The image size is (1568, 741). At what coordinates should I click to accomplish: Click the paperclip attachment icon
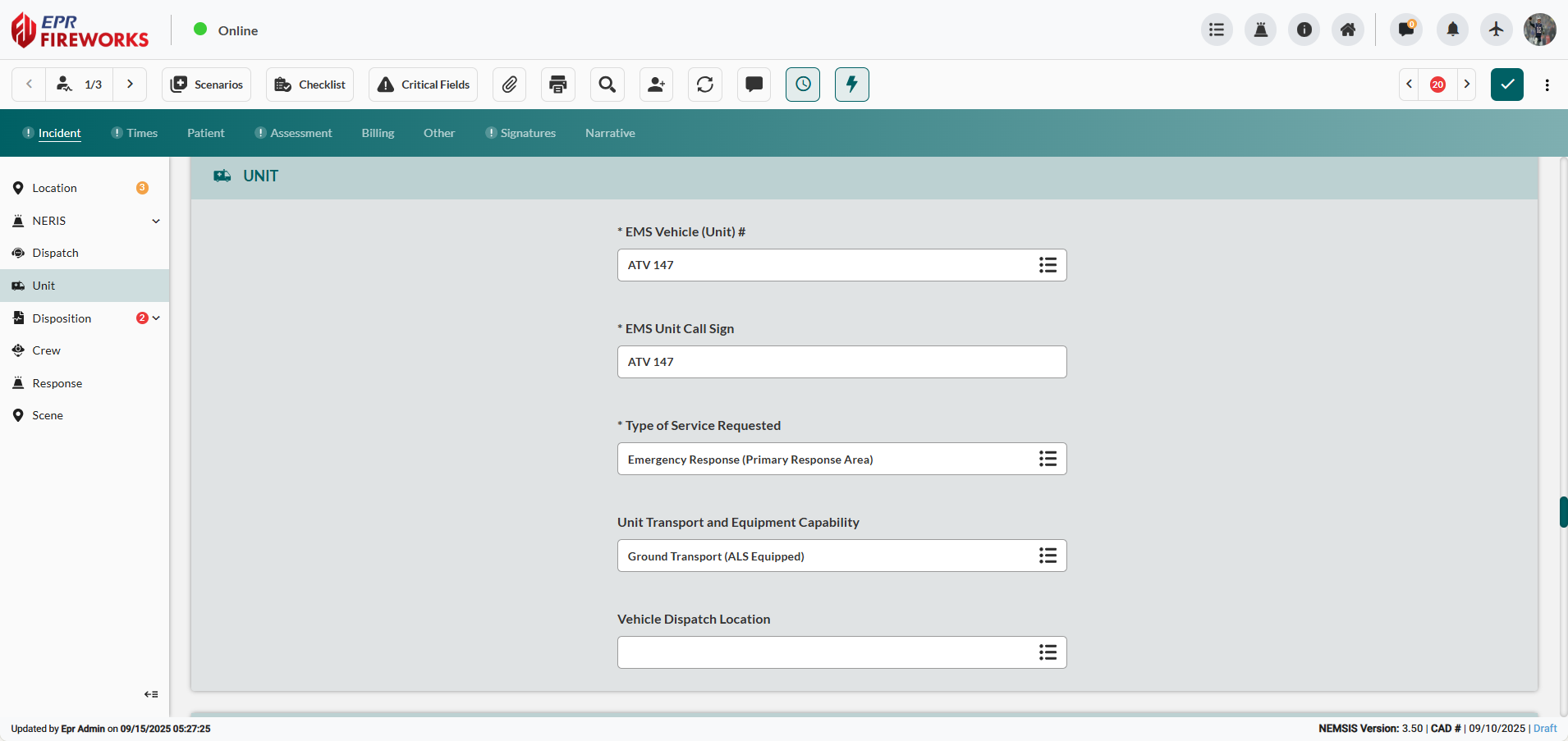coord(509,85)
